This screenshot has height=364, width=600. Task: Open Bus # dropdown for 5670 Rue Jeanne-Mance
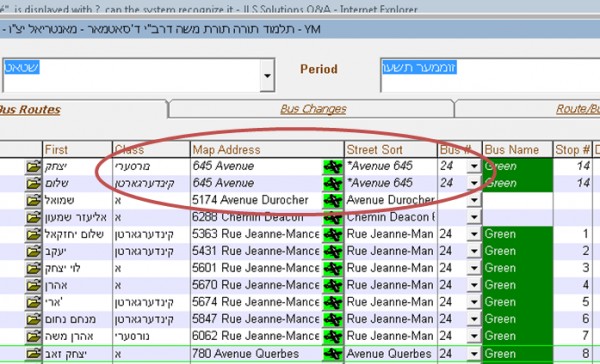[474, 285]
